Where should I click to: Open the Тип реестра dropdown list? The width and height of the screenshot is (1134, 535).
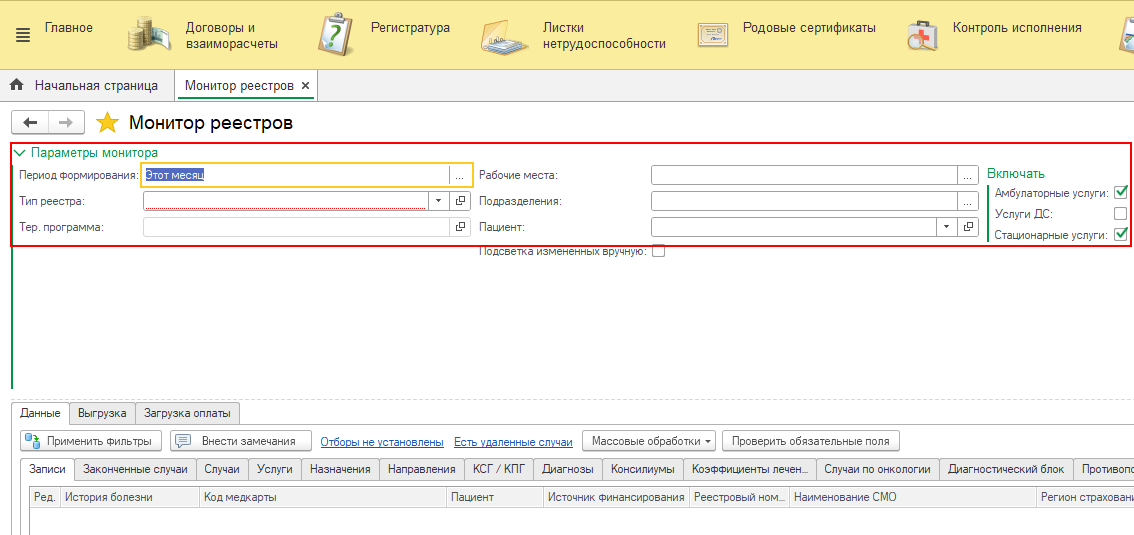439,201
